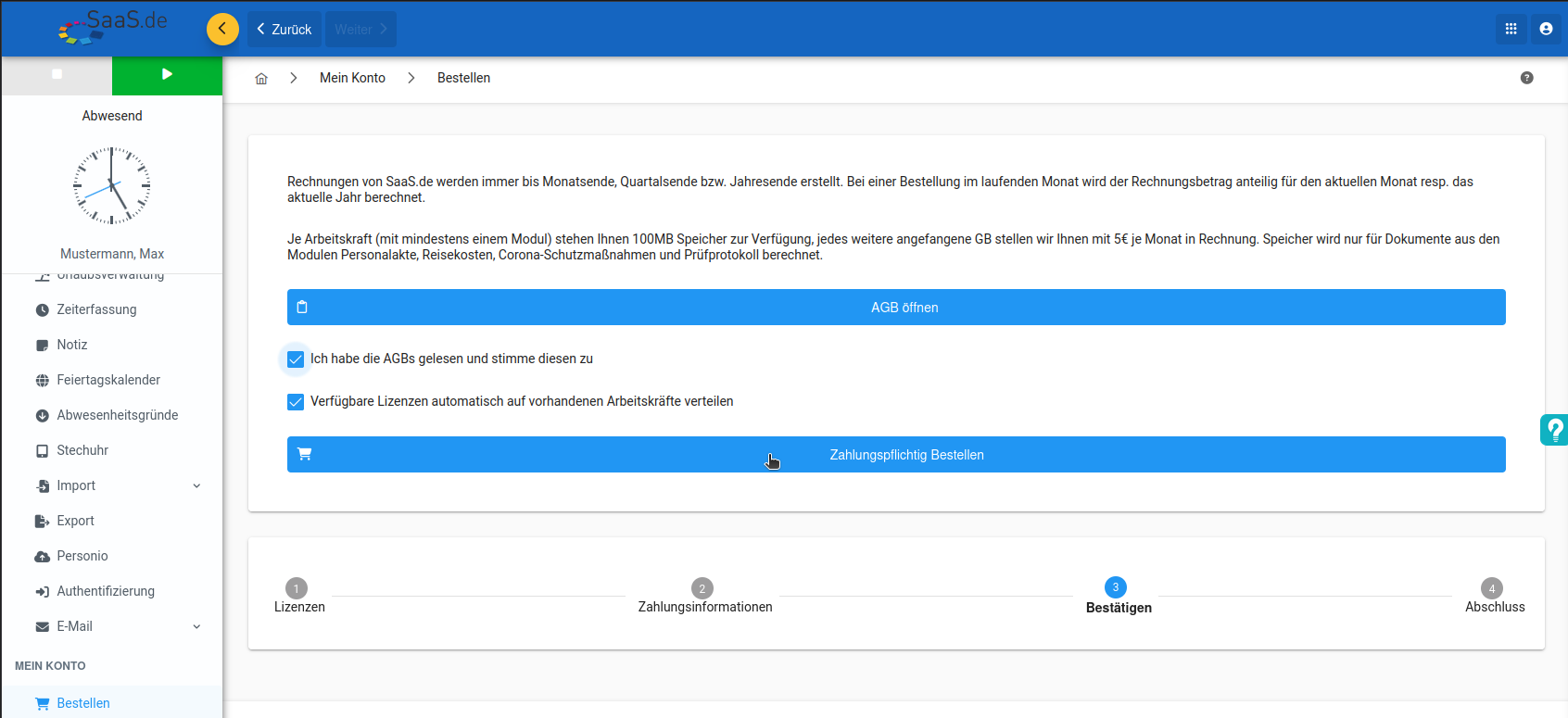
Task: Toggle automatic license distribution checkbox
Action: tap(296, 402)
